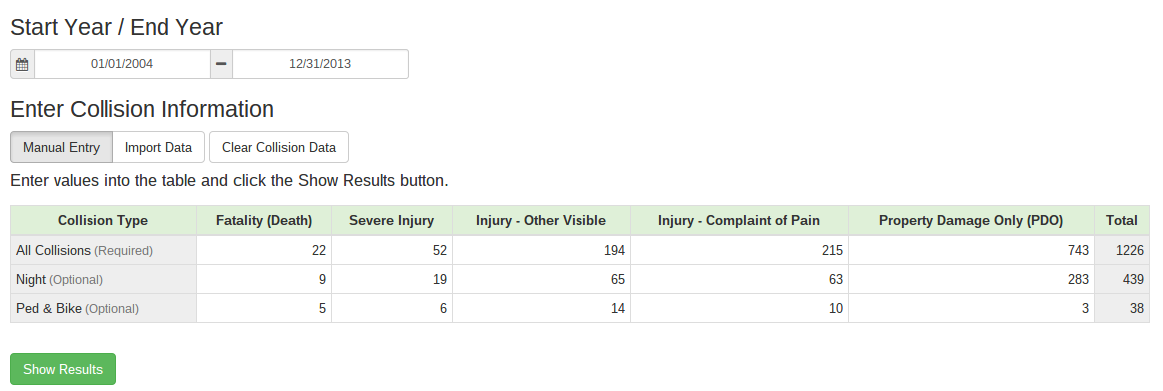Click the green Show Results button
Screen dimensions: 1163x391
point(63,369)
